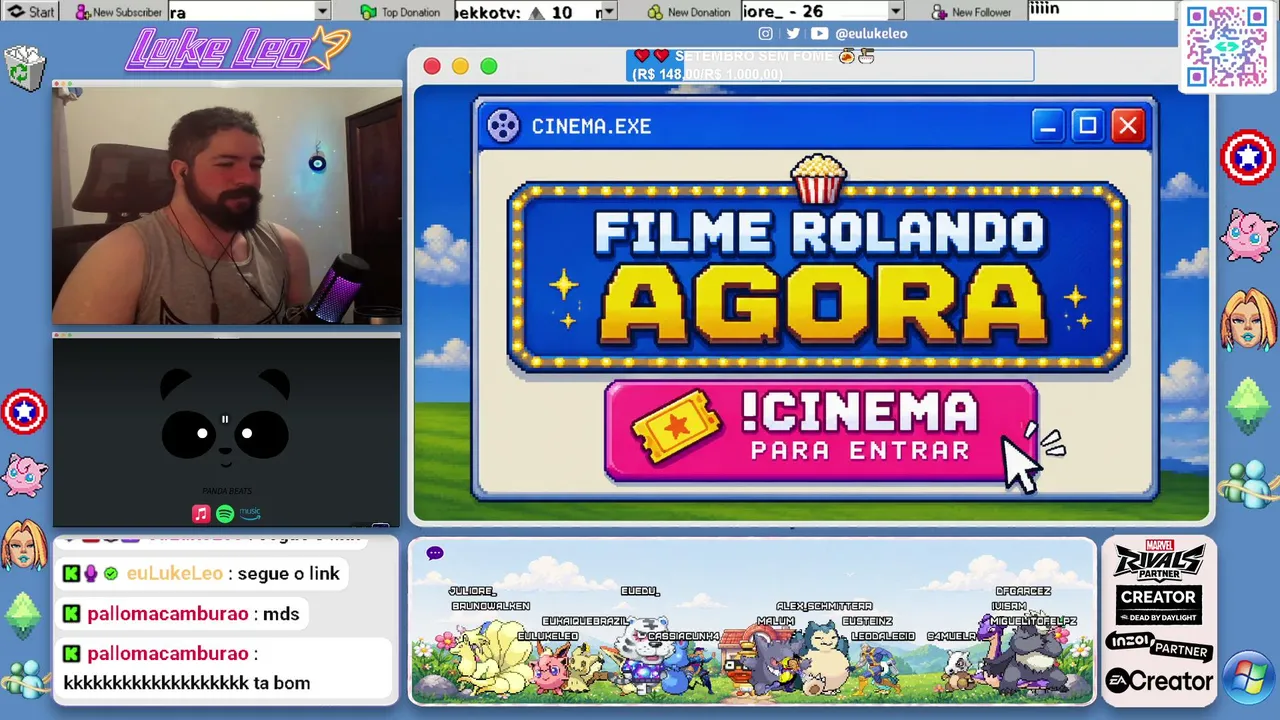Open the Start button in the top bar
Image resolution: width=1280 pixels, height=720 pixels.
[x=30, y=12]
